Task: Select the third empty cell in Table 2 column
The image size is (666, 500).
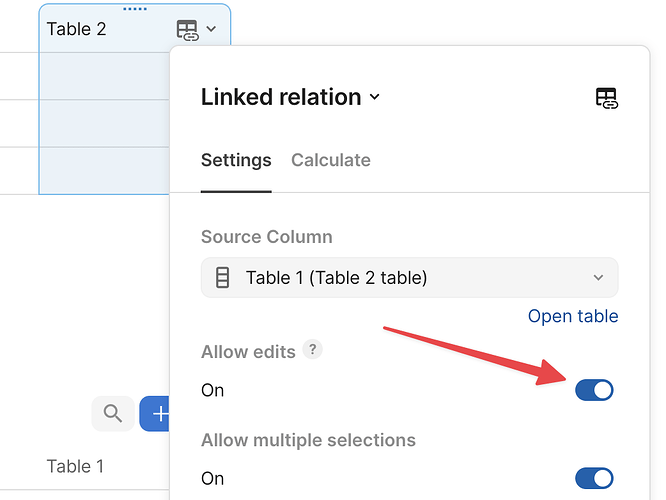Action: pos(104,170)
